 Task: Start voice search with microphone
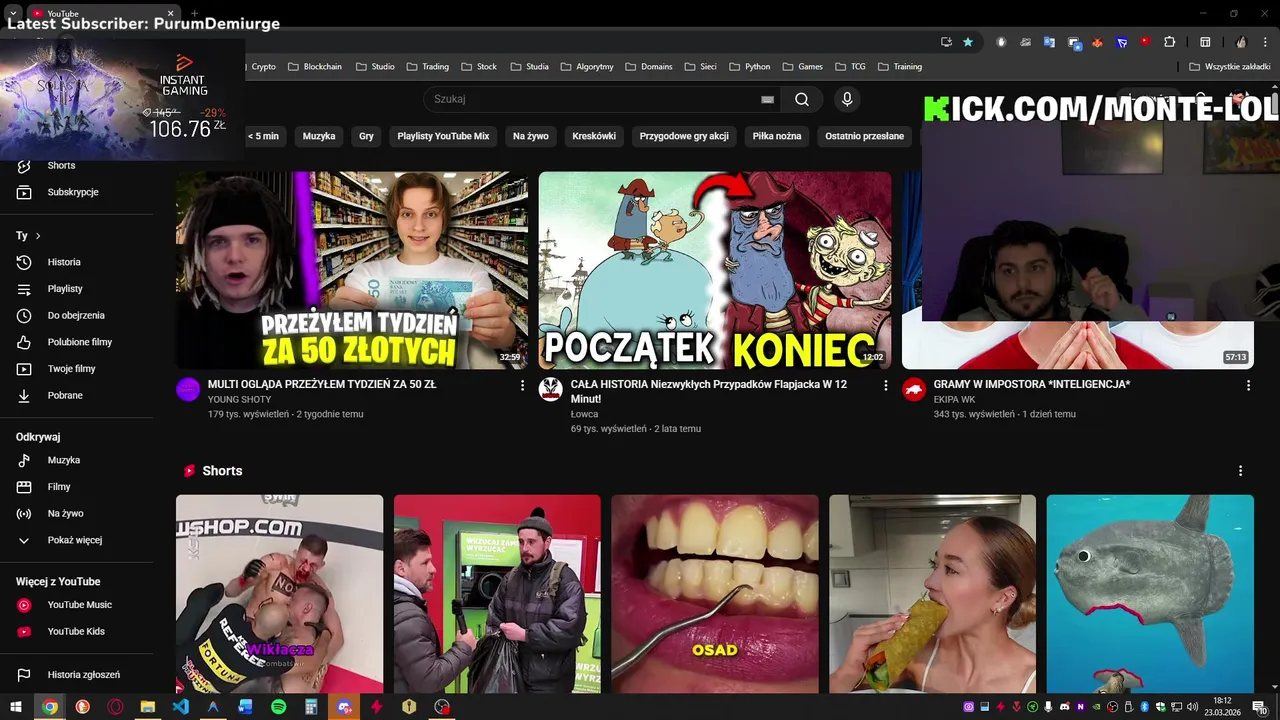(847, 99)
